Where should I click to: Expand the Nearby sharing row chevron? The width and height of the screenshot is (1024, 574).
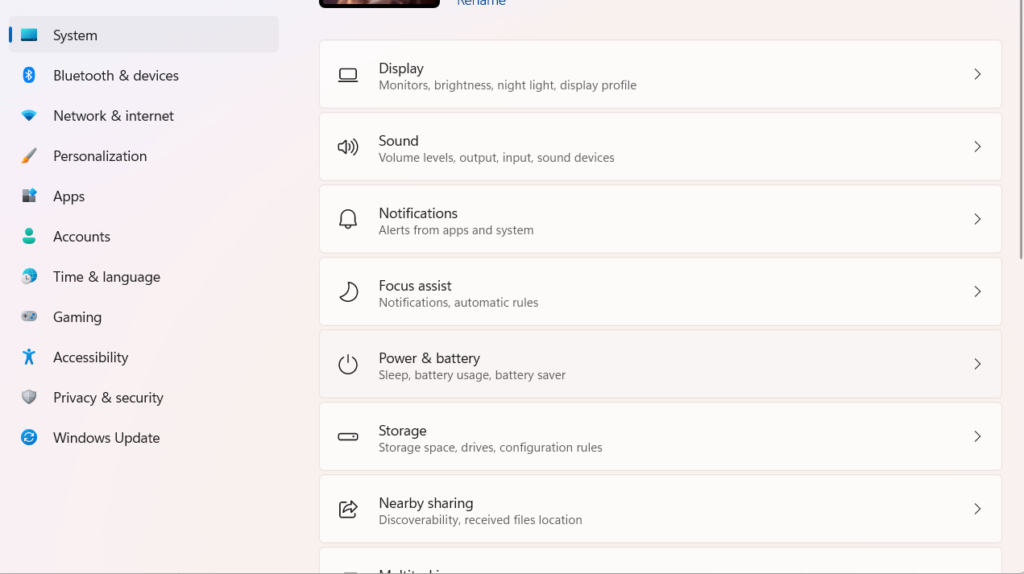[x=978, y=509]
